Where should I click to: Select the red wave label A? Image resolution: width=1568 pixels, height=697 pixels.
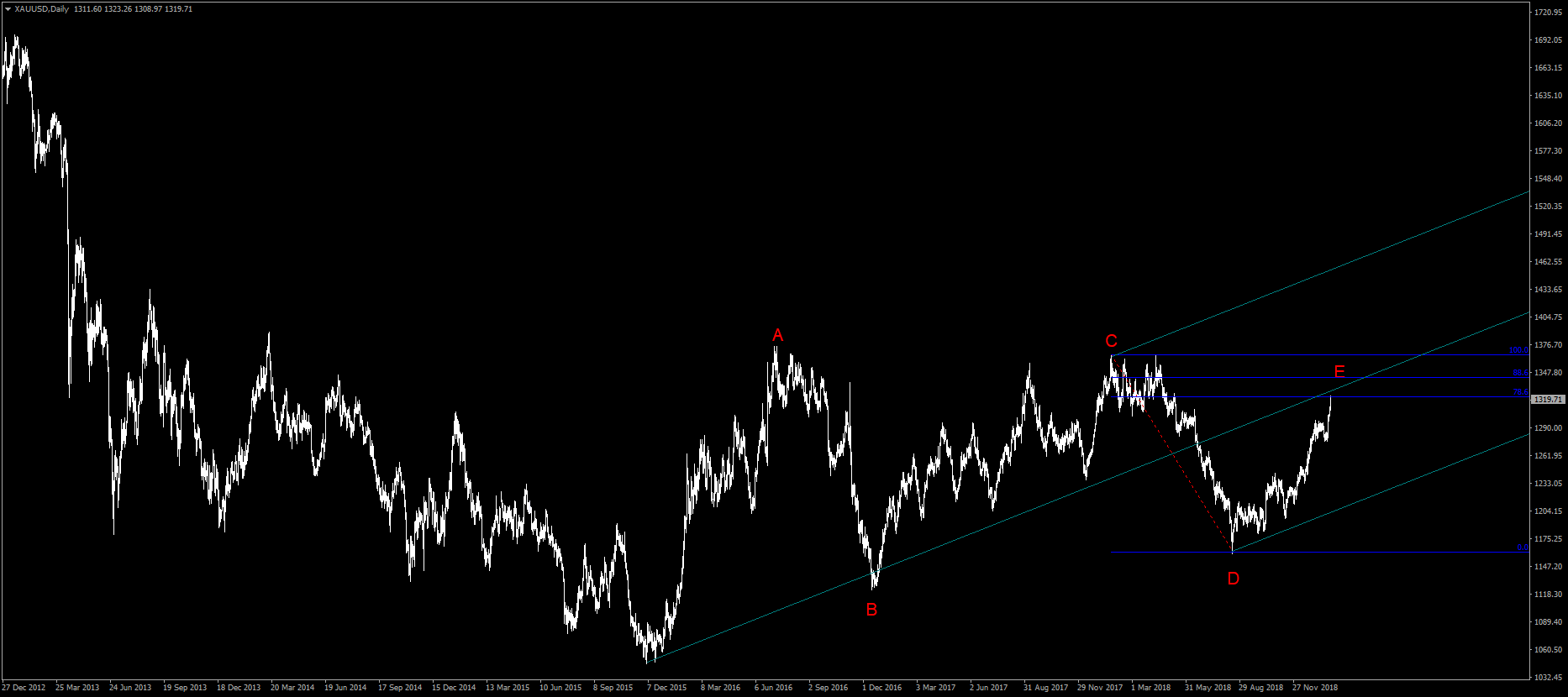tap(778, 336)
